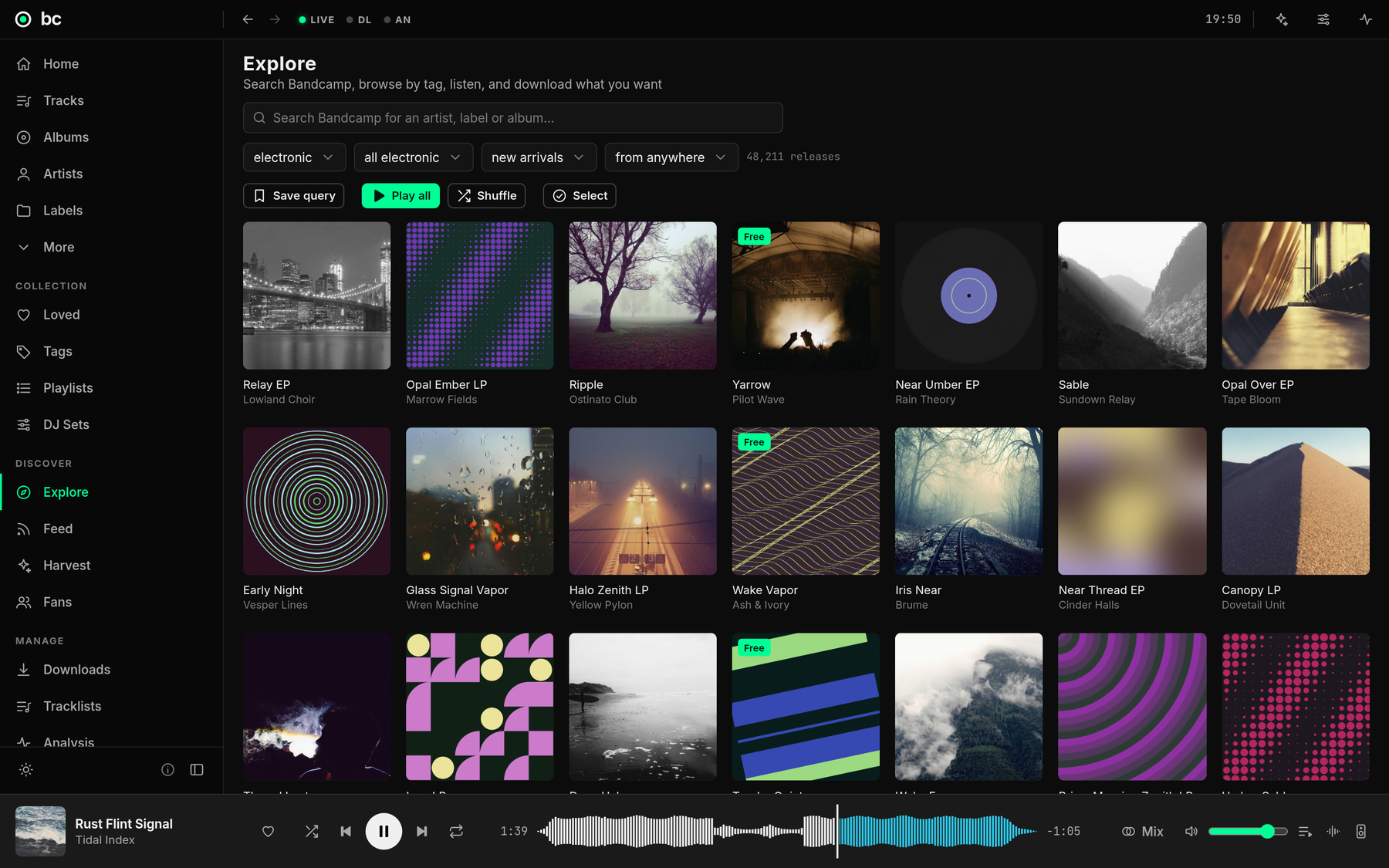Click the Save query button
The height and width of the screenshot is (868, 1389).
click(293, 195)
